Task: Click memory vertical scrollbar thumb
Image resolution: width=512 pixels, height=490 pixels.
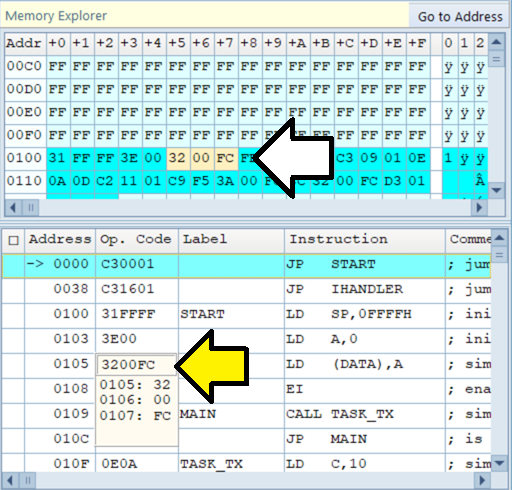Action: click(x=497, y=60)
